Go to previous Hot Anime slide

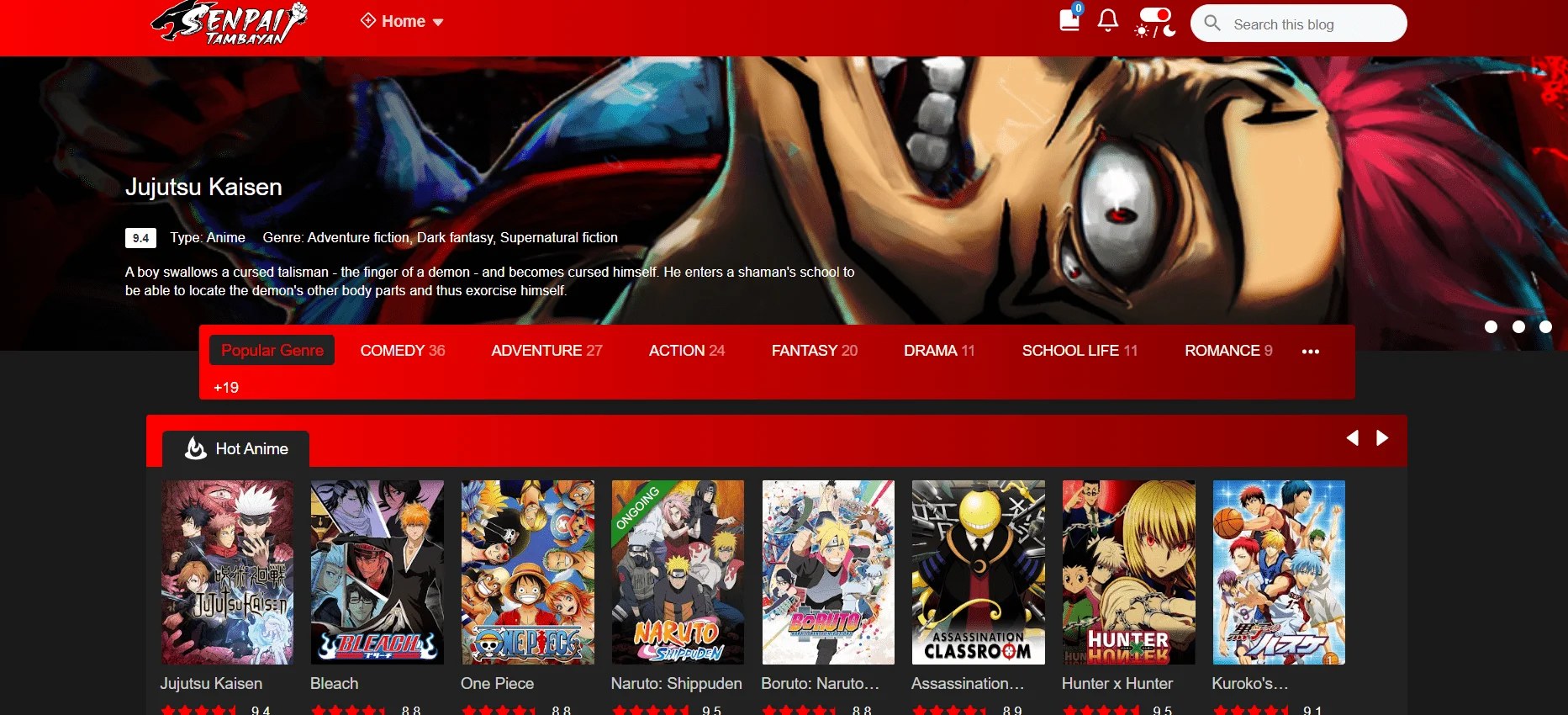coord(1352,437)
